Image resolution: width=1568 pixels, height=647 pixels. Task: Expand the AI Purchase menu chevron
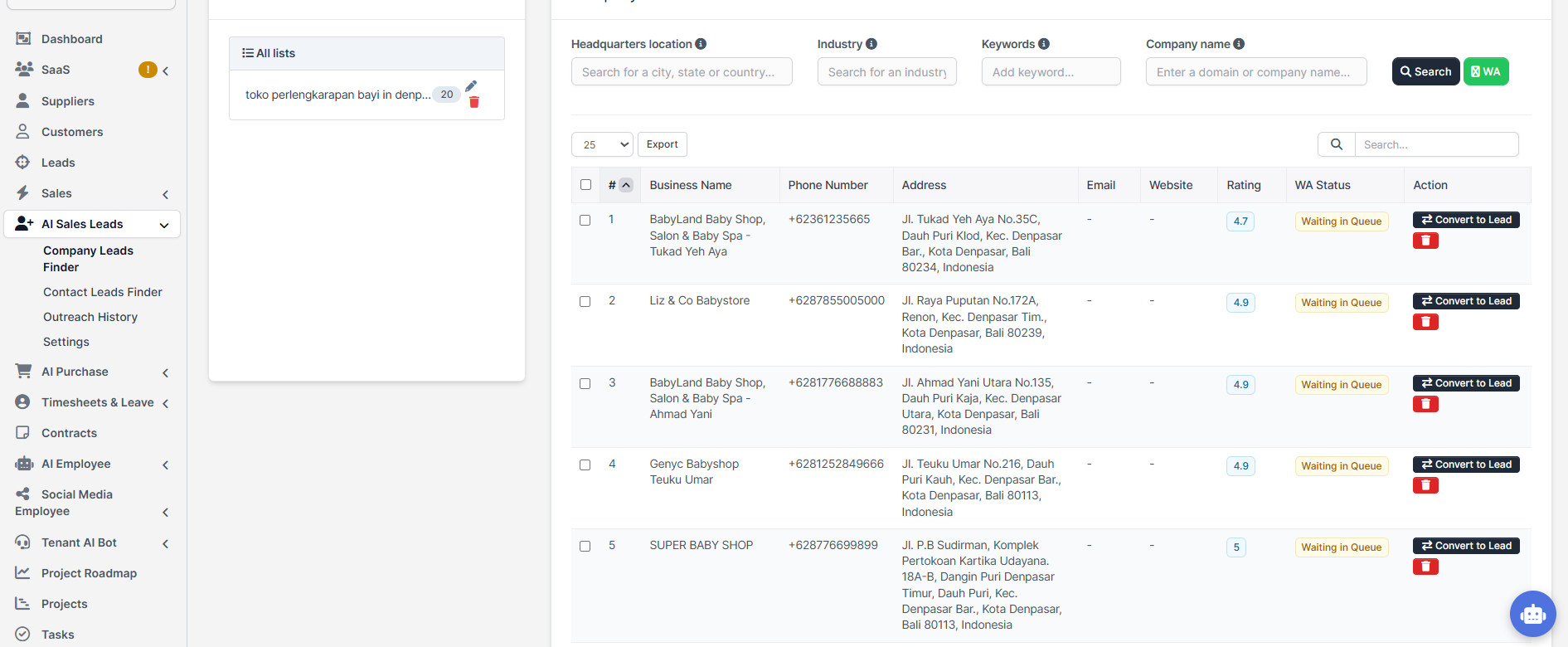[166, 373]
